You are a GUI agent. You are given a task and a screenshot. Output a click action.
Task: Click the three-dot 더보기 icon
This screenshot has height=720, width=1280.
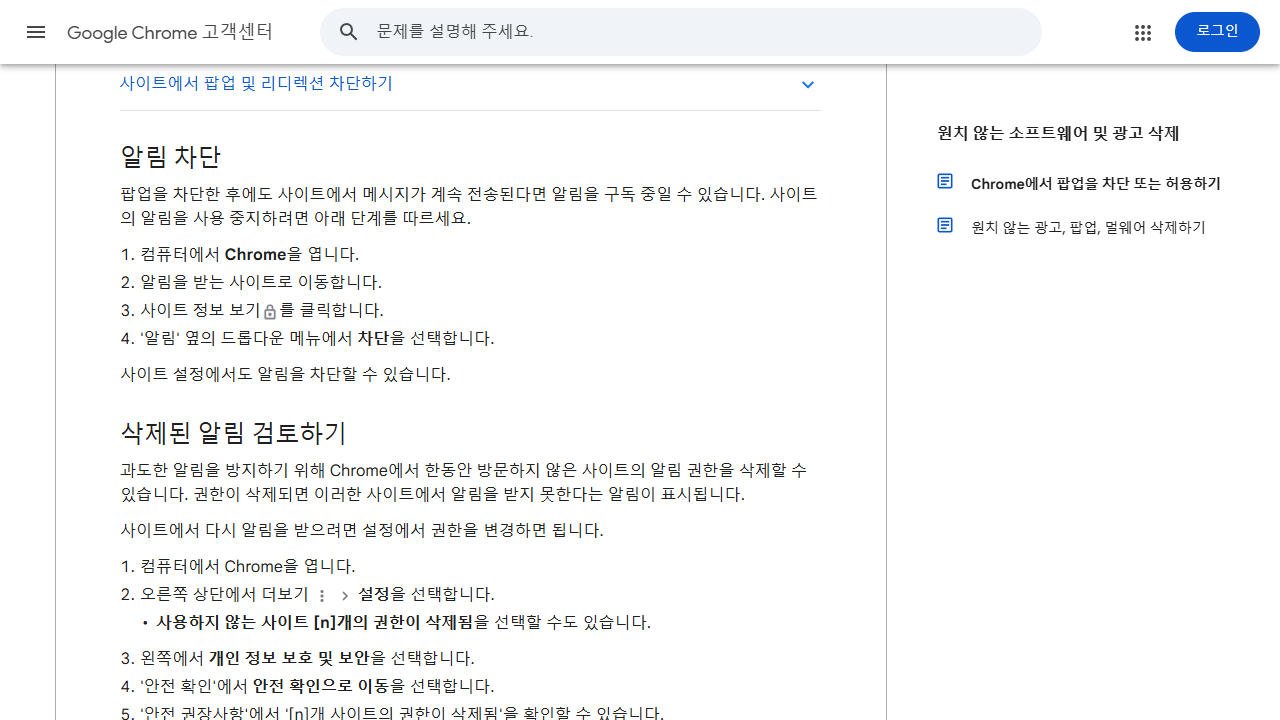[322, 595]
